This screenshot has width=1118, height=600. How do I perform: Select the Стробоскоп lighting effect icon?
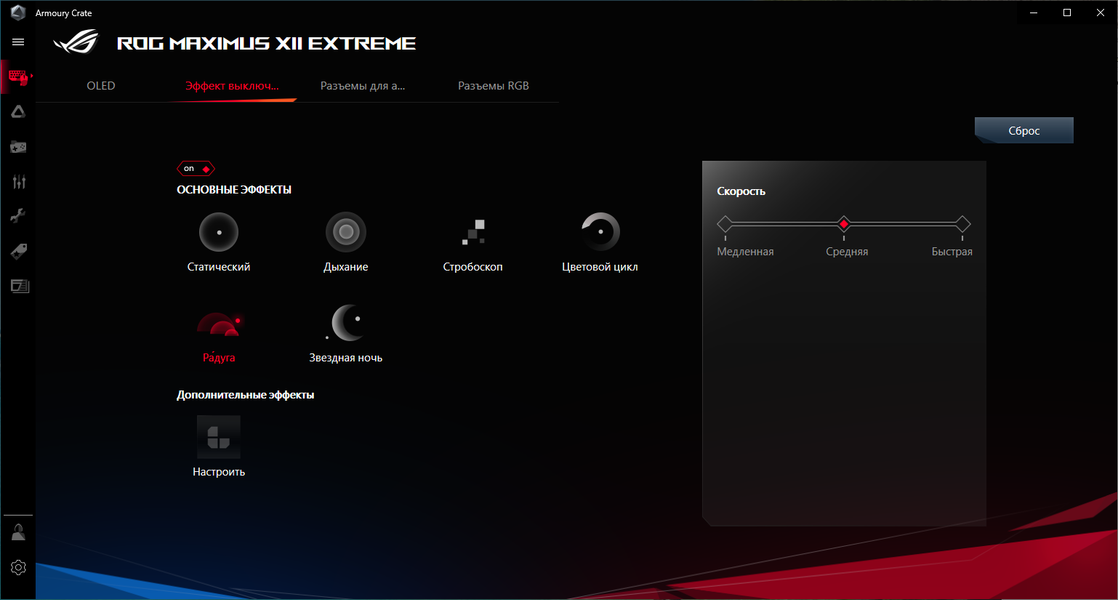(x=473, y=232)
